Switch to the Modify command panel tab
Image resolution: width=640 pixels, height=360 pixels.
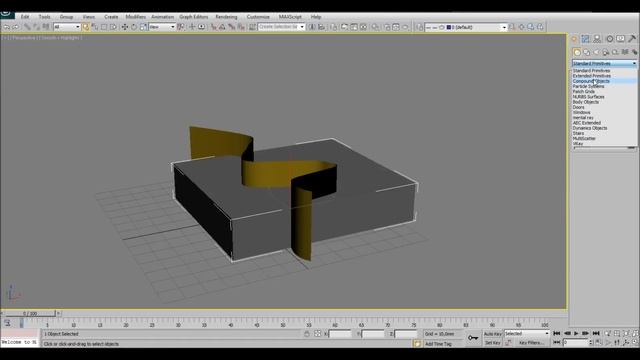point(586,39)
